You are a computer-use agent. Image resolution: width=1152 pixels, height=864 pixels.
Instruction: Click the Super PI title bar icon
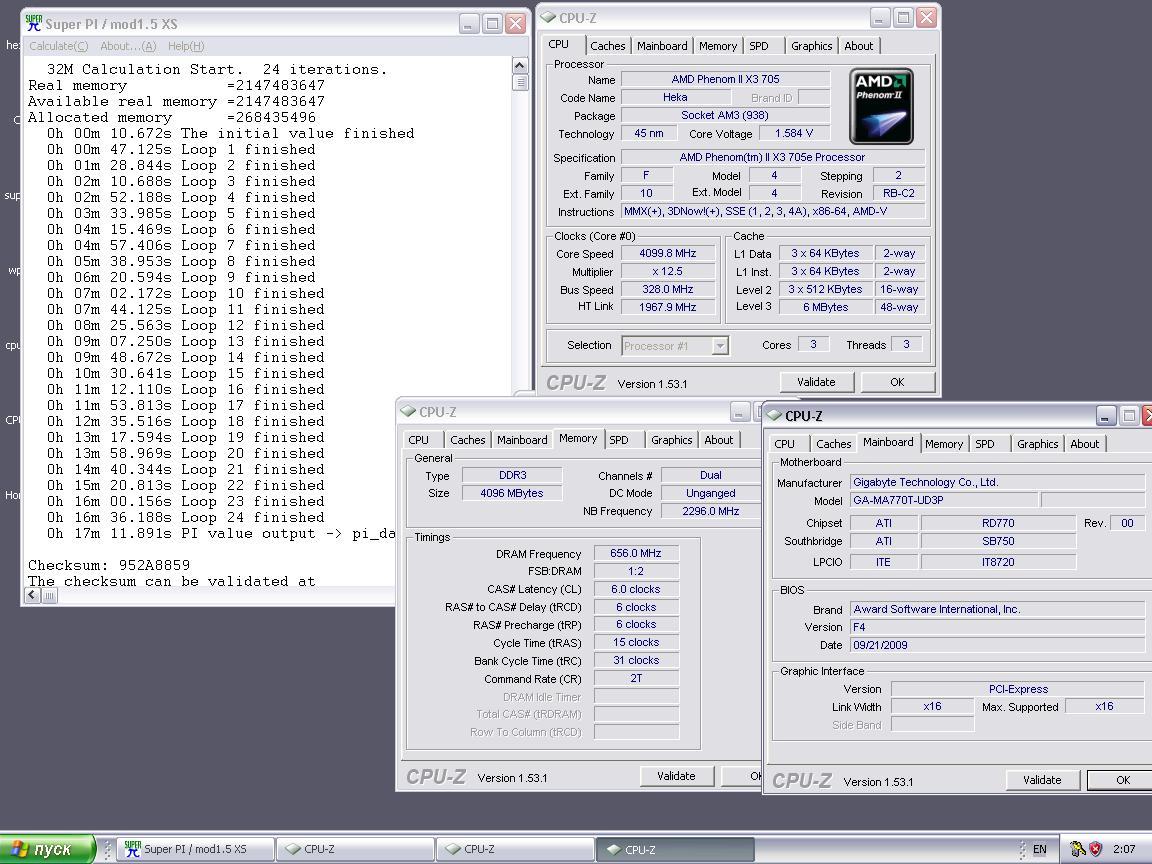point(33,24)
